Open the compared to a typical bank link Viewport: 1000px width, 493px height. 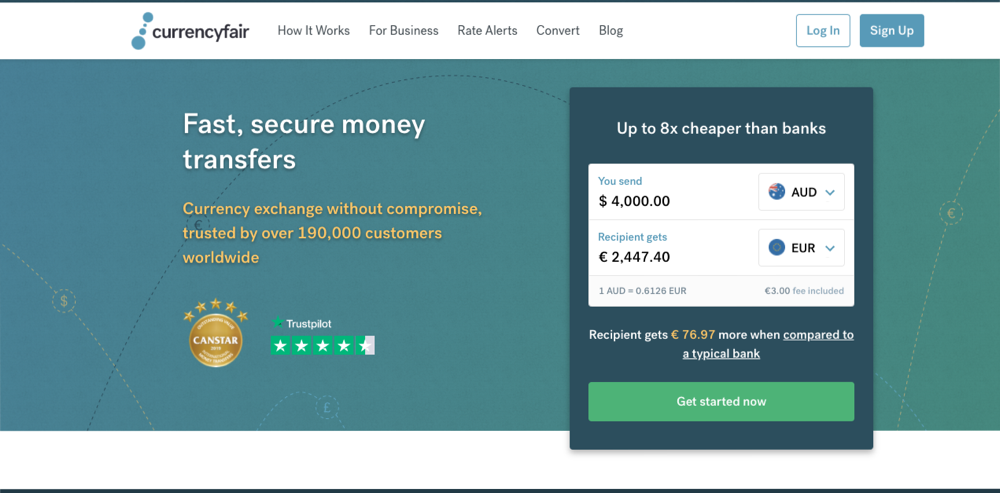pos(818,335)
